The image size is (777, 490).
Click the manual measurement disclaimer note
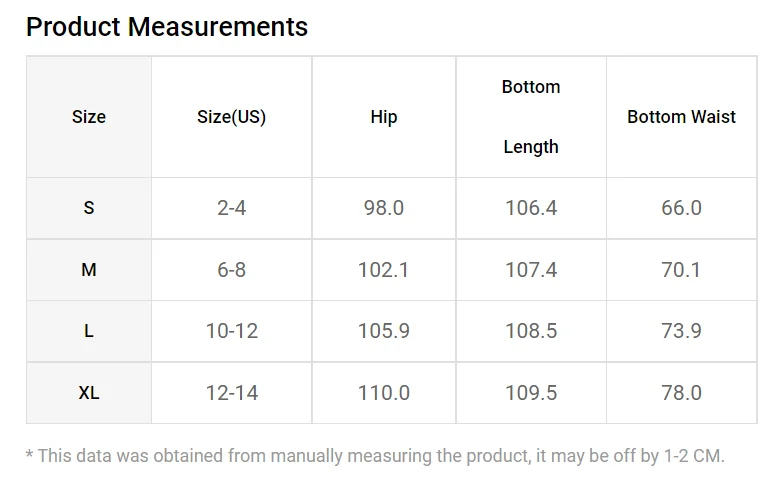pyautogui.click(x=375, y=456)
